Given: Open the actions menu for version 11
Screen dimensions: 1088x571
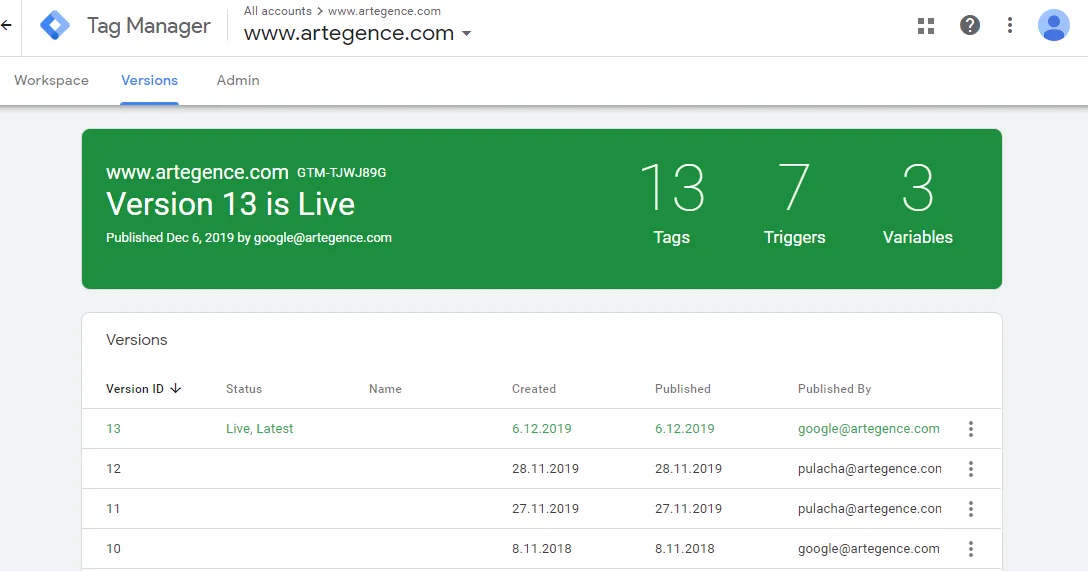Looking at the screenshot, I should pyautogui.click(x=971, y=509).
